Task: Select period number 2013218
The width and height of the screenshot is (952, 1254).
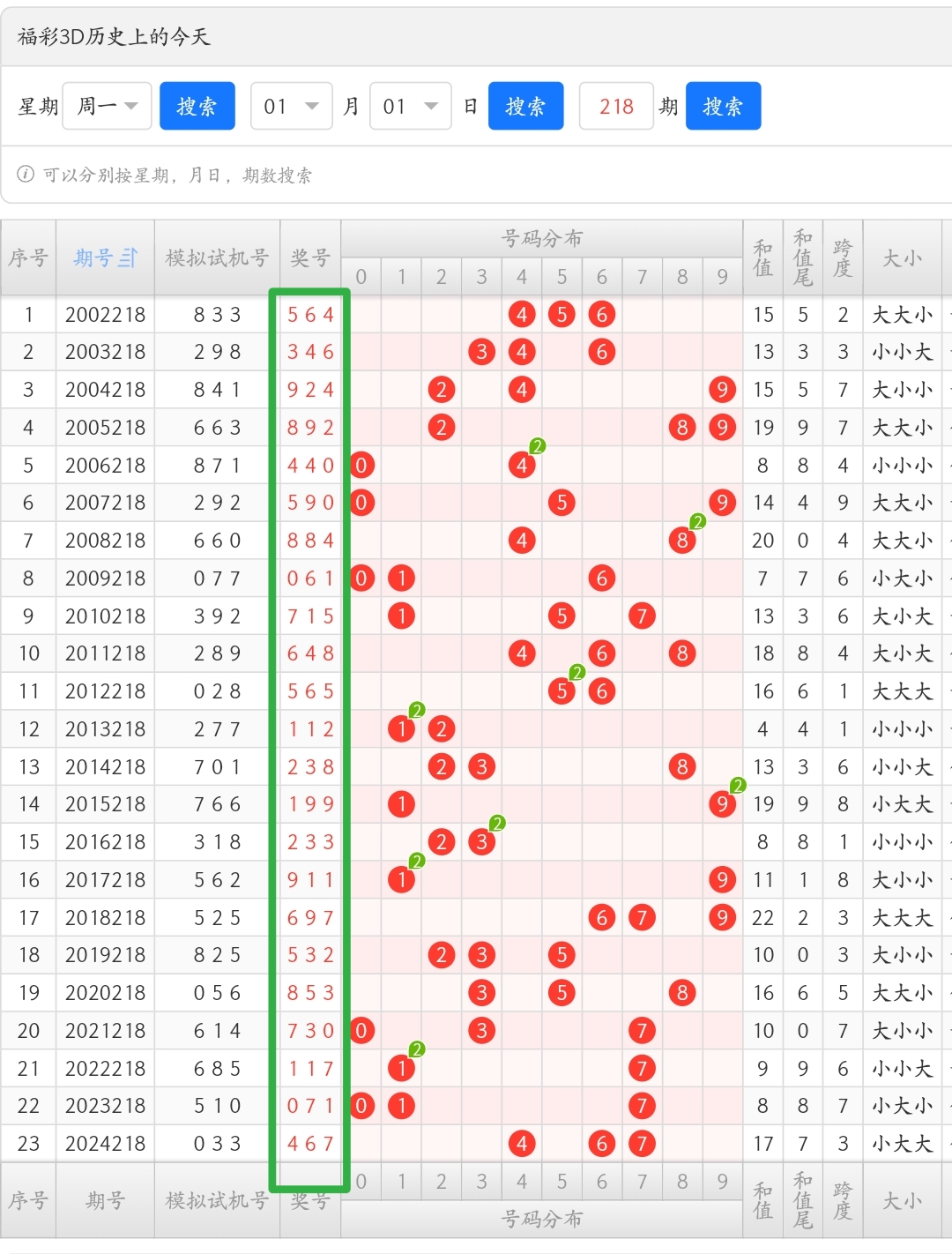Action: [105, 729]
